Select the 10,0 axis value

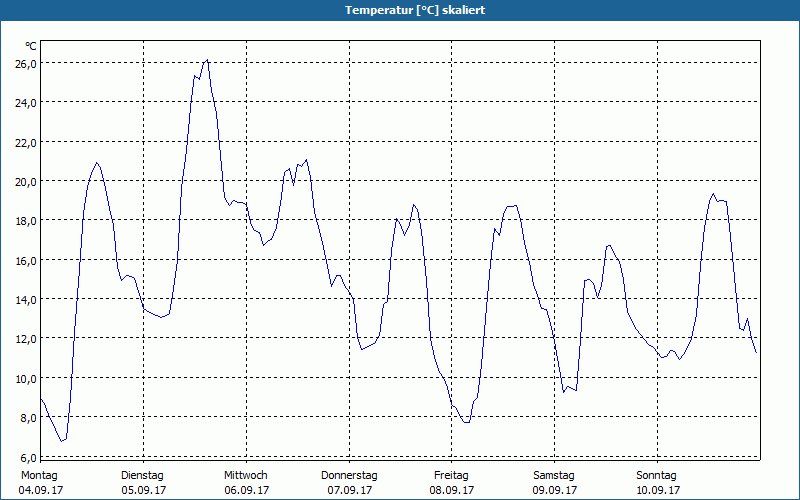[x=26, y=379]
